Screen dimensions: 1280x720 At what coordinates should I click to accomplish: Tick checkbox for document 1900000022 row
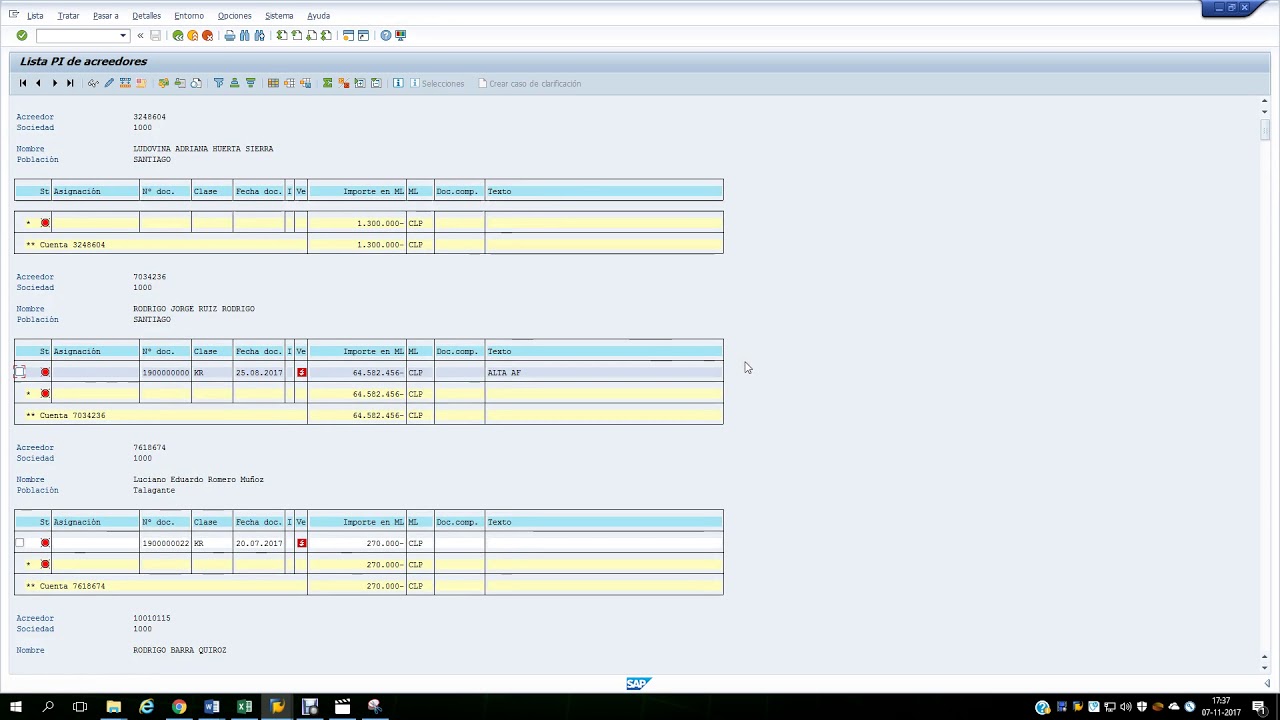coord(19,543)
